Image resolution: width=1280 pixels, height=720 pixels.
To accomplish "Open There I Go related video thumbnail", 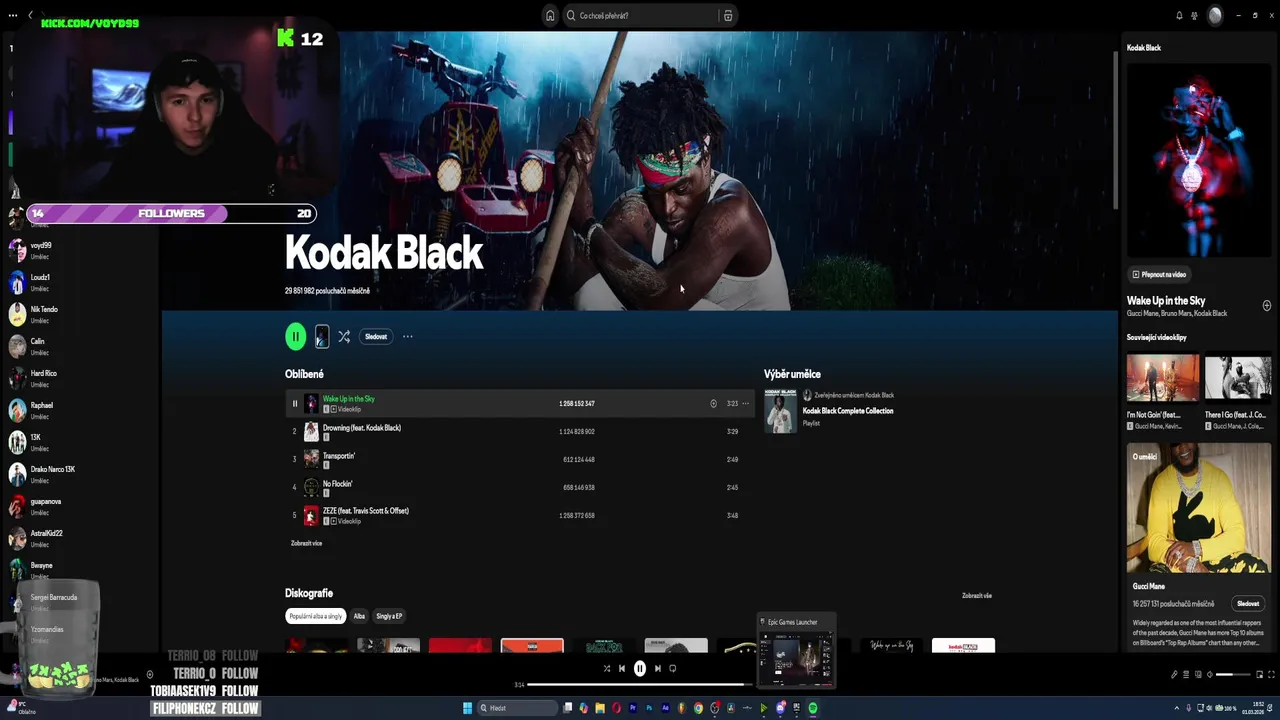I will pos(1238,378).
